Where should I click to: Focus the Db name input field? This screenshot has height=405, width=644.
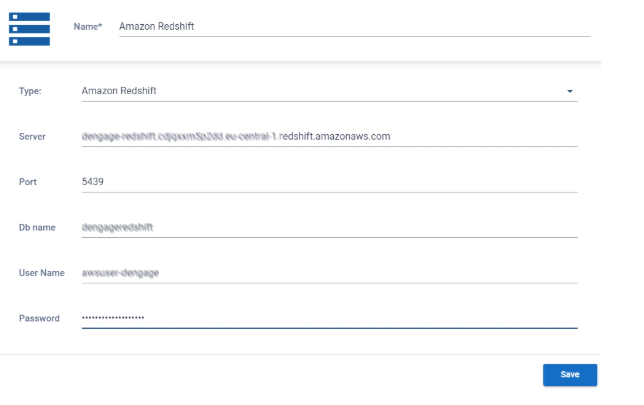click(x=329, y=228)
